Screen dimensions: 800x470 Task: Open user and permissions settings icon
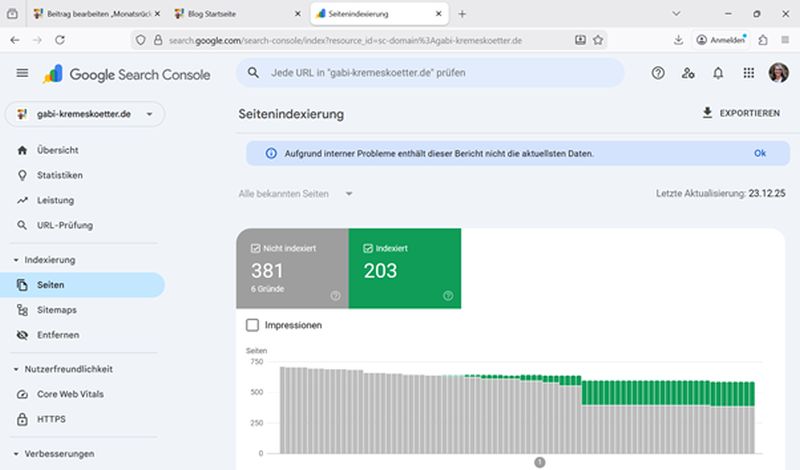pyautogui.click(x=688, y=73)
